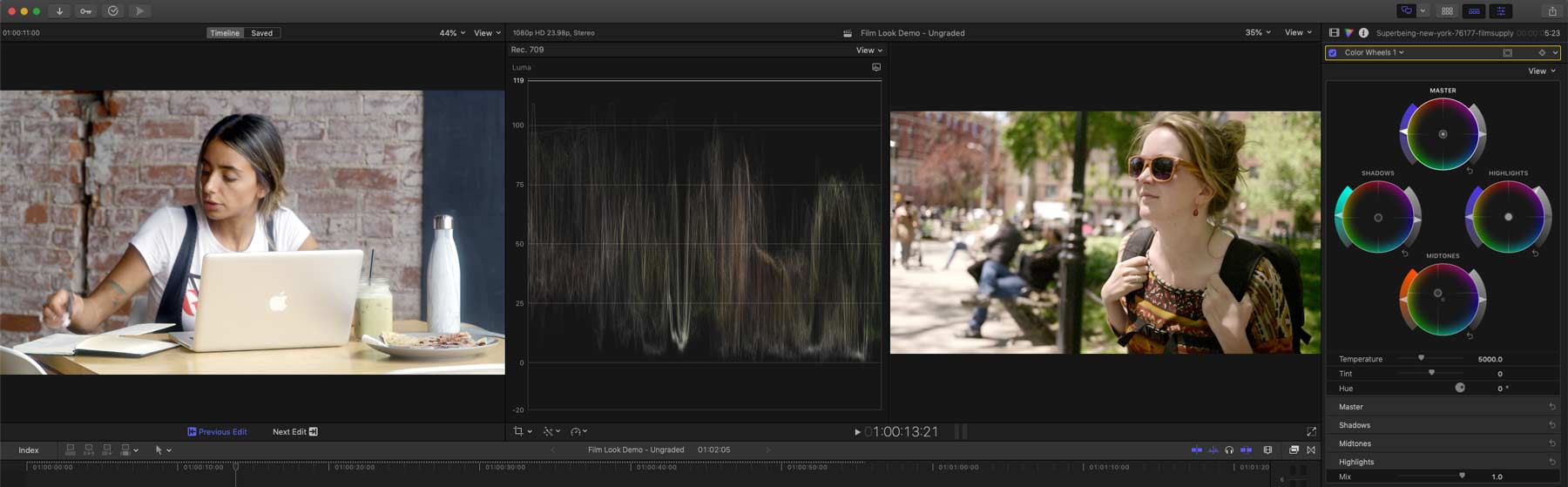Open the Info inspector icon

click(1363, 32)
